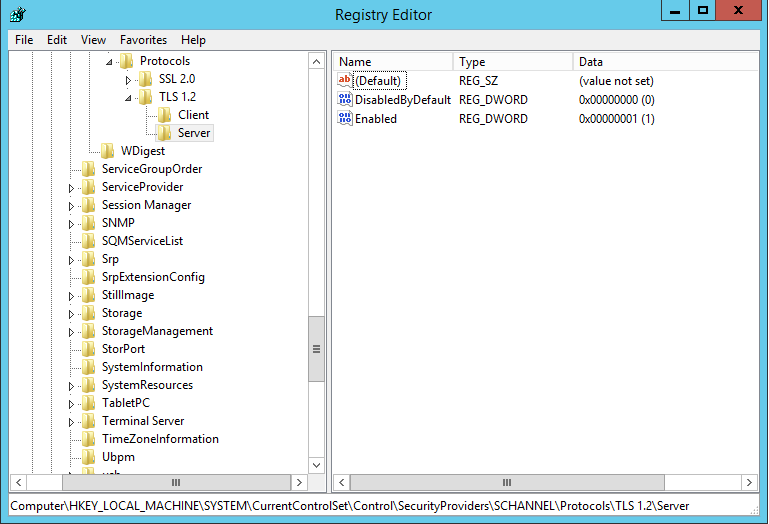This screenshot has width=769, height=524.
Task: Click the DWORD icon next to DisabledByDefault
Action: click(345, 100)
